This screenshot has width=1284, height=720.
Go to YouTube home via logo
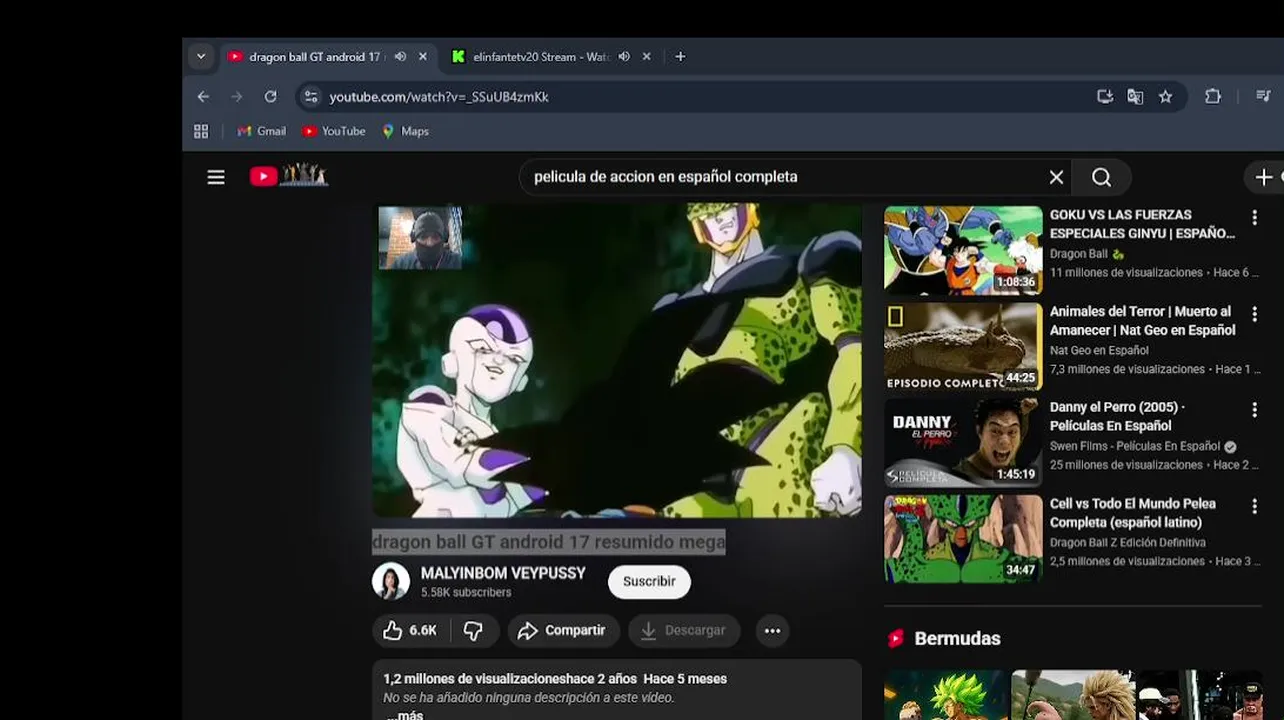coord(289,176)
